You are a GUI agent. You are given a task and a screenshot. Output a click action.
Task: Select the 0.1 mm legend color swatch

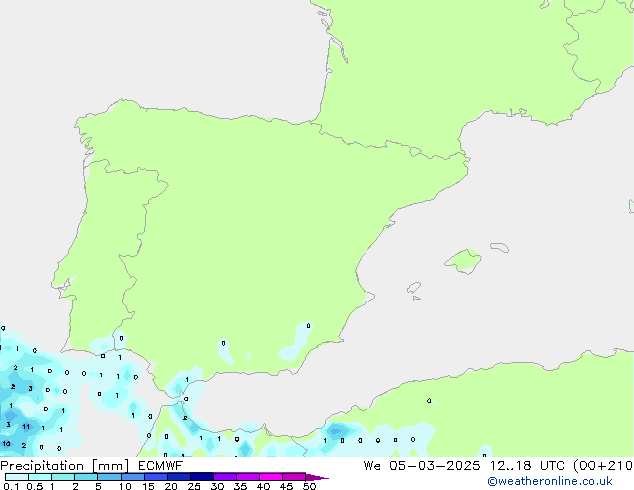pyautogui.click(x=17, y=477)
